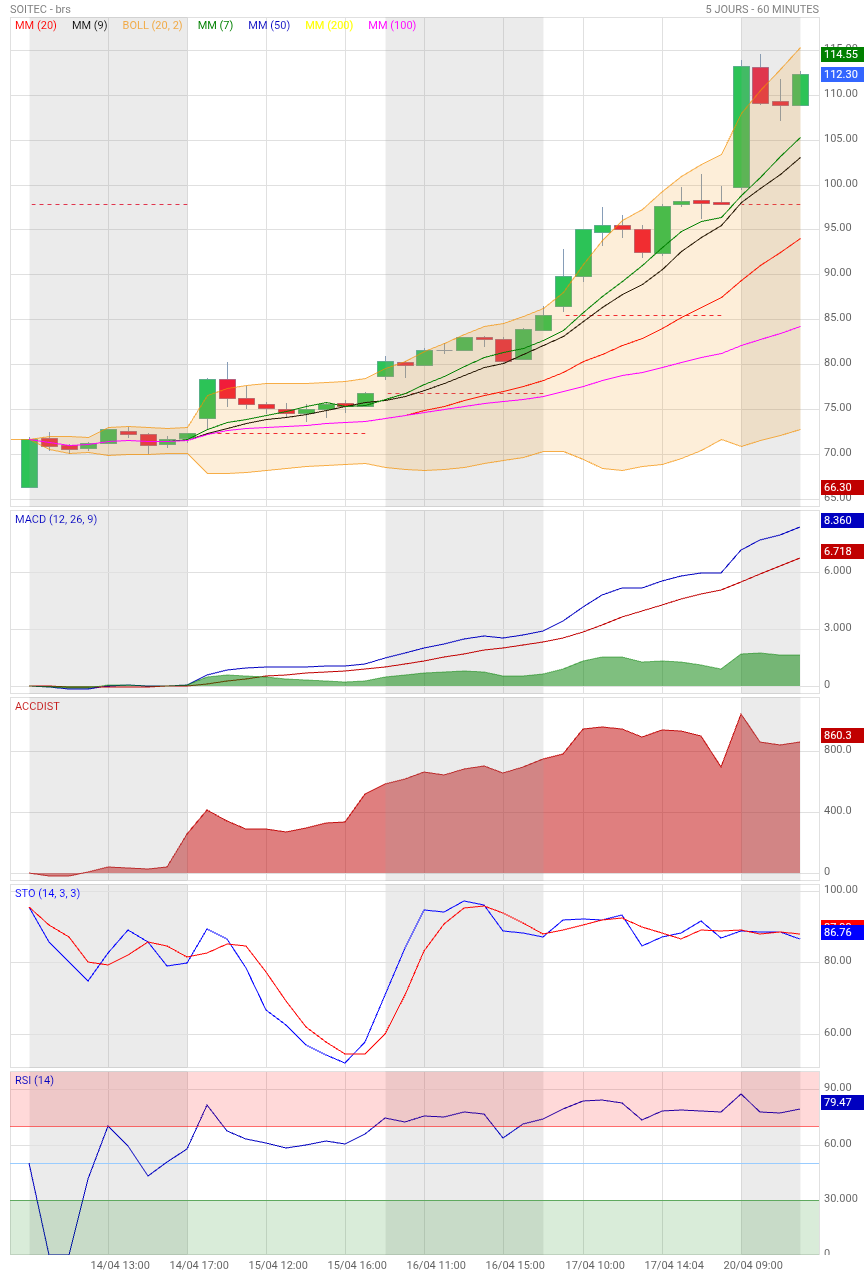This screenshot has width=864, height=1275.
Task: Click the 800.0 ACCDIST axis label
Action: 838,748
